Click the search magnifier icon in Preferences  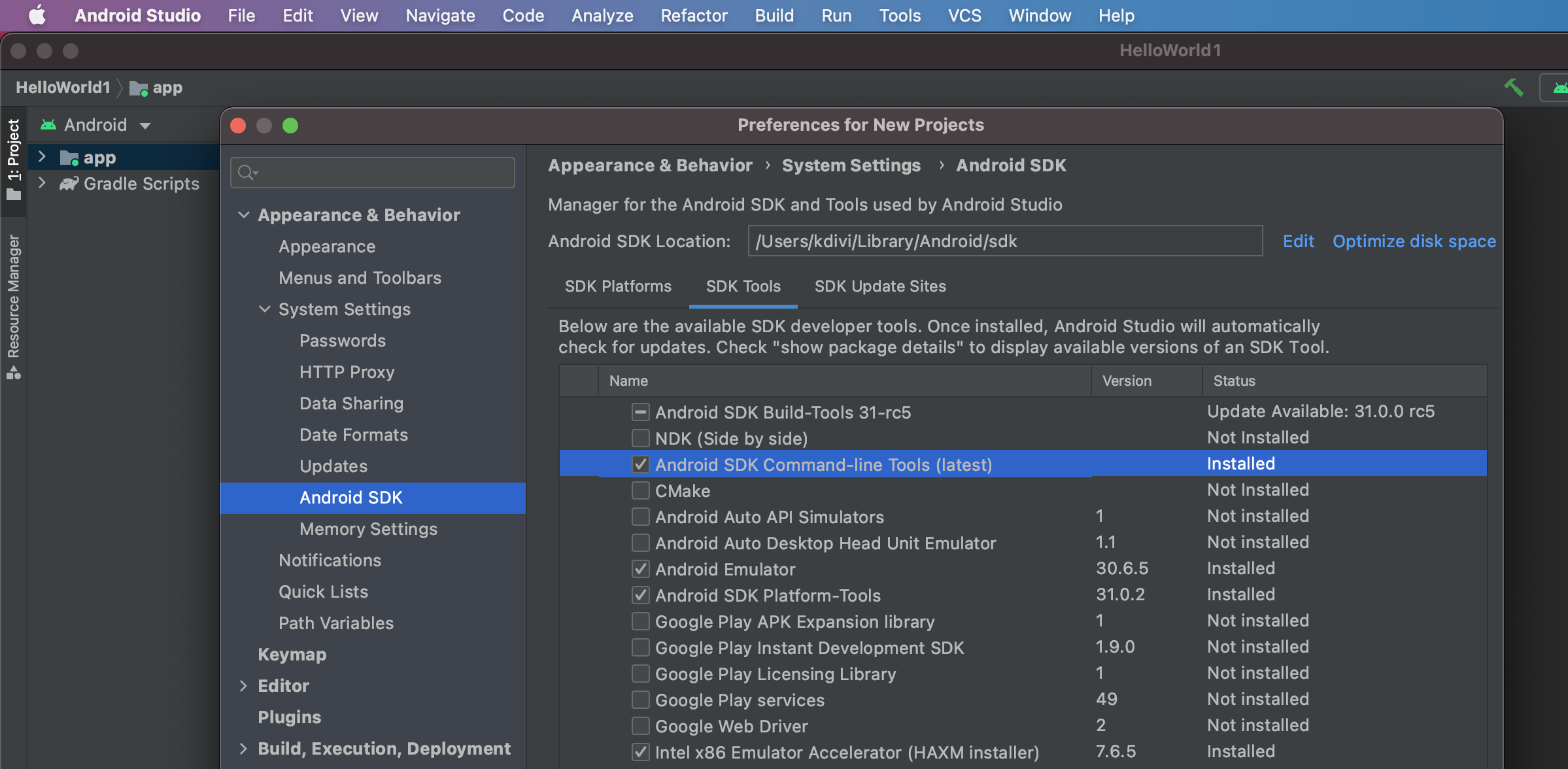click(x=245, y=172)
